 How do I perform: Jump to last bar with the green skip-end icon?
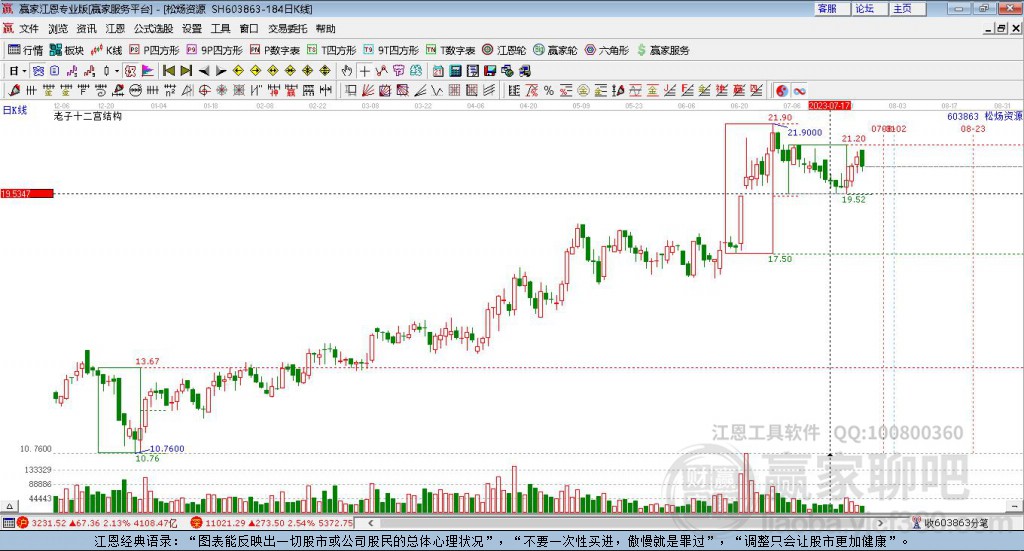click(x=186, y=71)
